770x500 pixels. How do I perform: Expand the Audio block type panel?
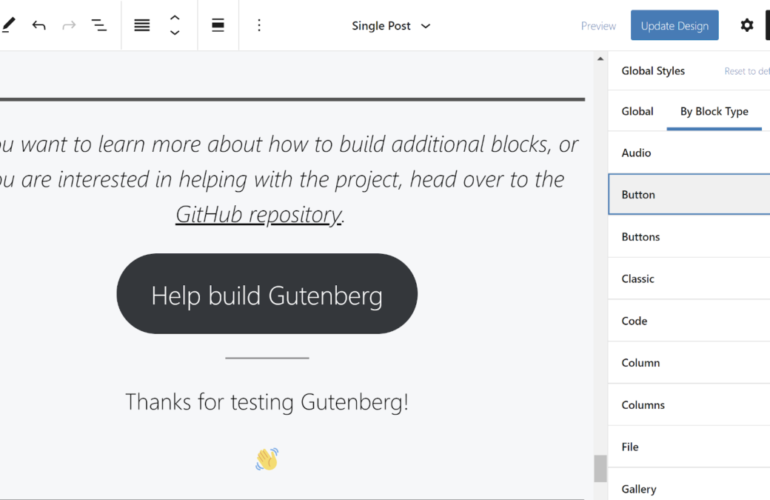(x=688, y=153)
